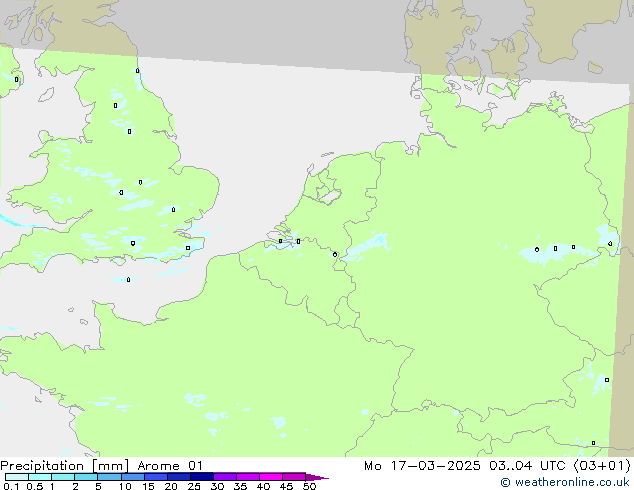
Task: Click the precipitation marker over Northern Ireland
Action: pos(16,79)
